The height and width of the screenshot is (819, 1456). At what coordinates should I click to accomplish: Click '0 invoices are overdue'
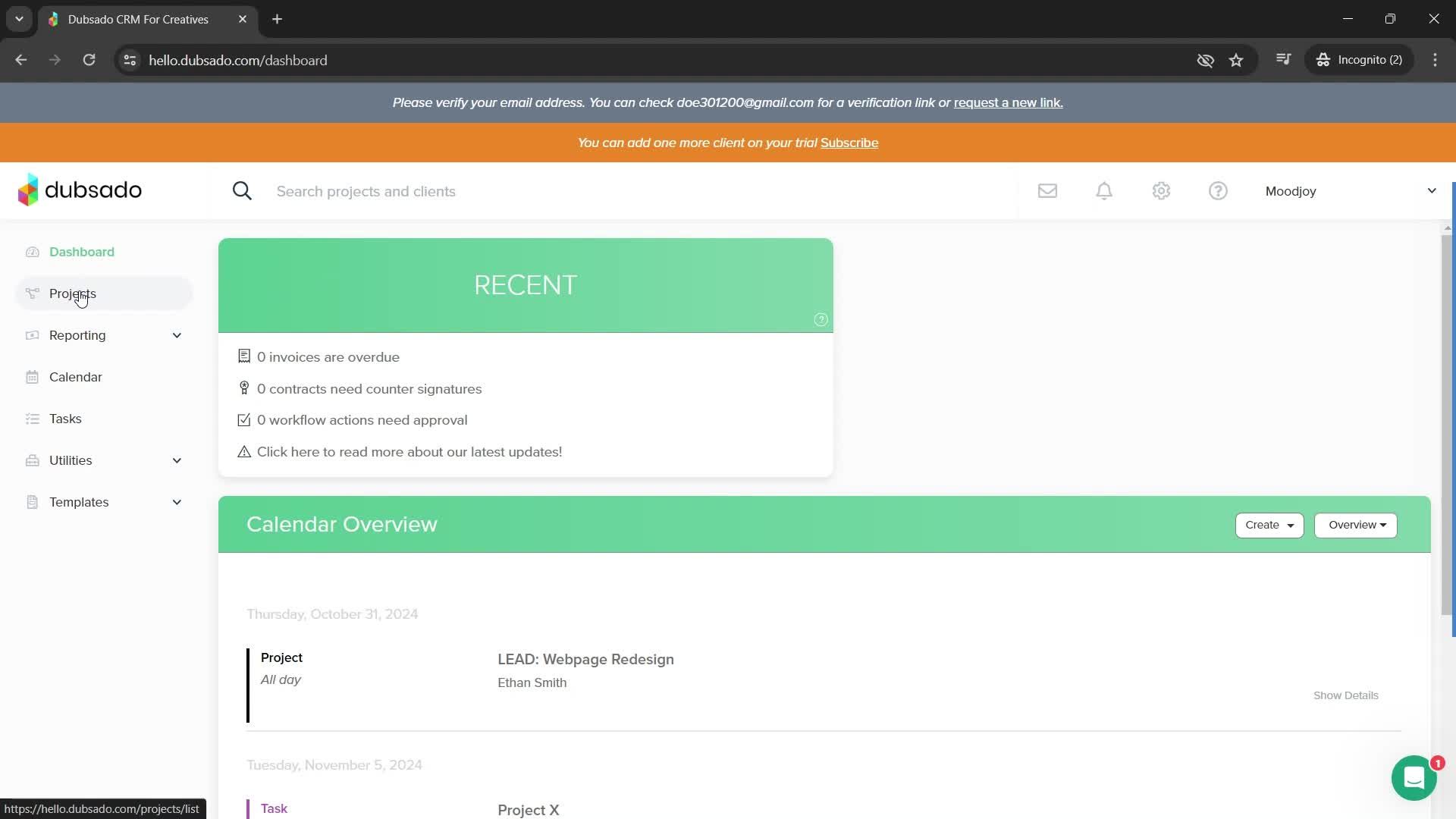328,357
